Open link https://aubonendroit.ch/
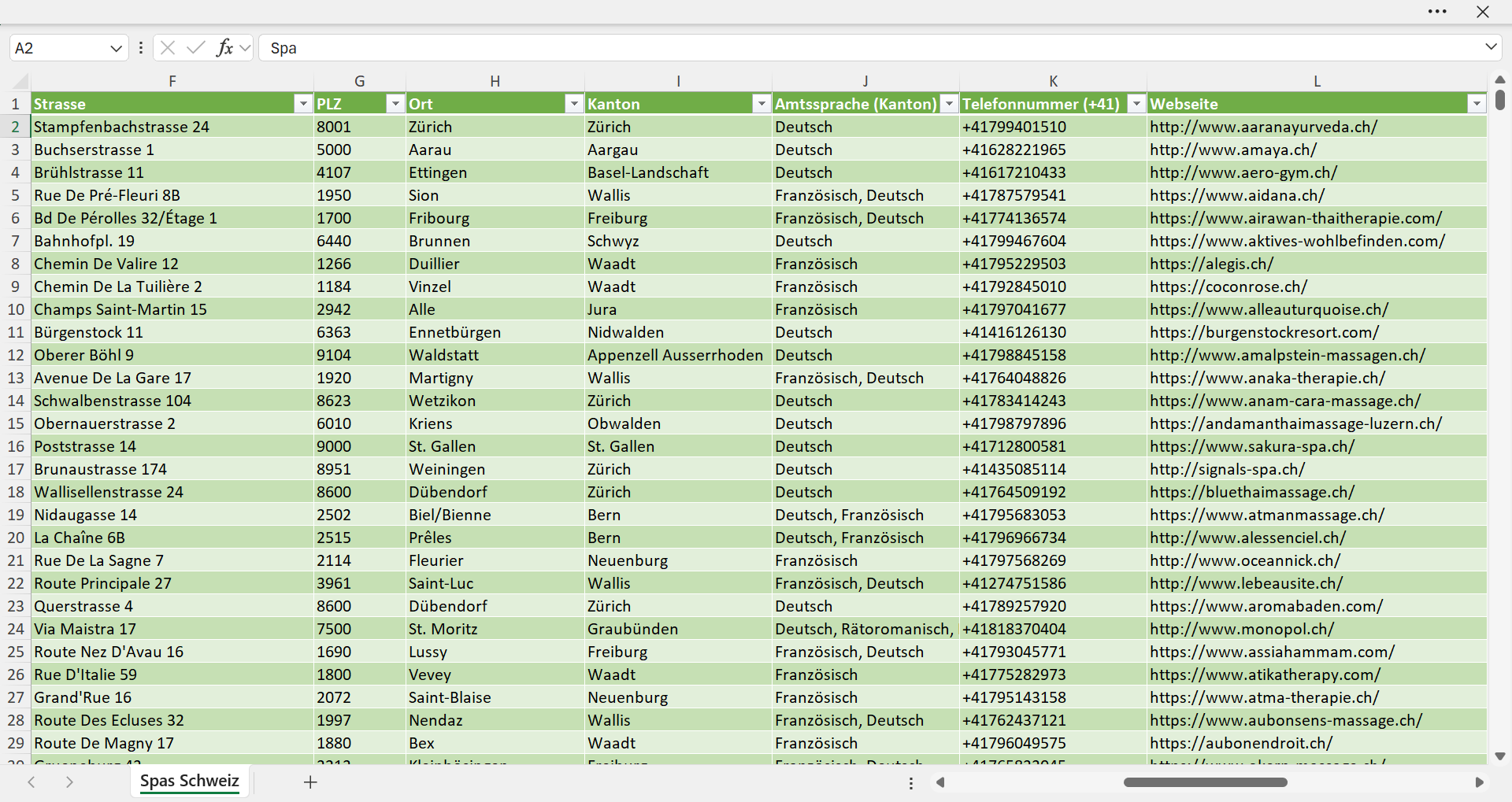The width and height of the screenshot is (1512, 802). click(x=1241, y=743)
